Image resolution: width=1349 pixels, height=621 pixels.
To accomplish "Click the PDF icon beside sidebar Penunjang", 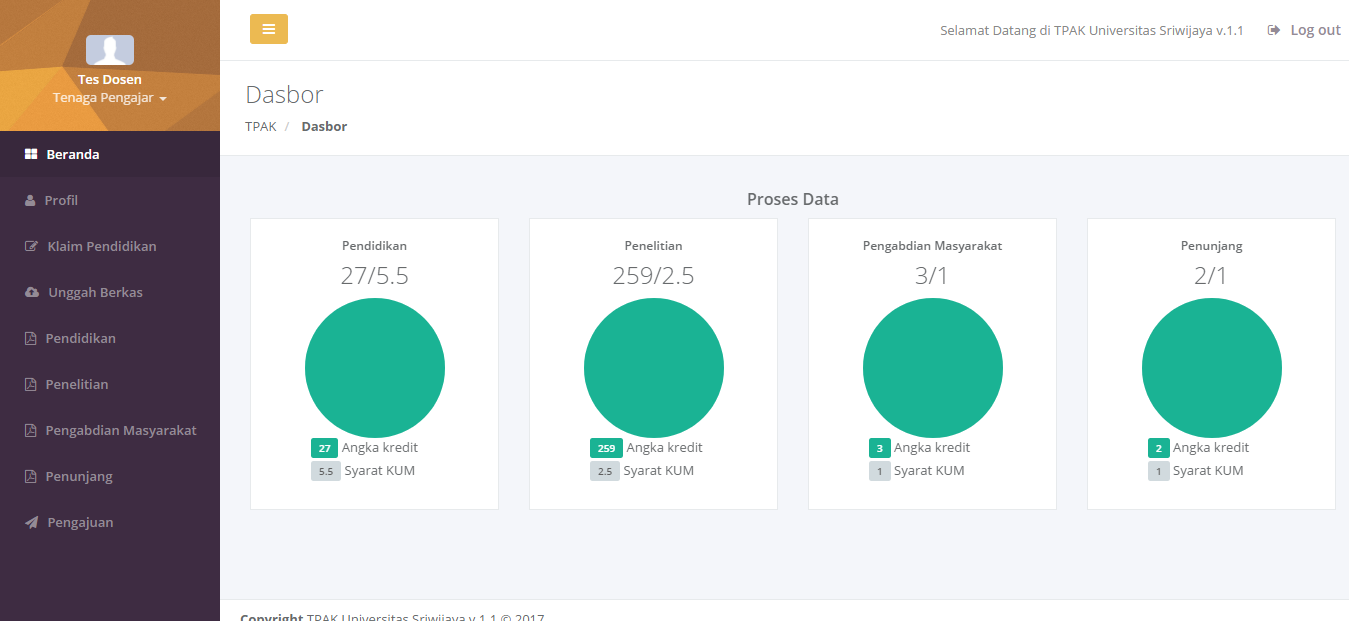I will pos(30,476).
